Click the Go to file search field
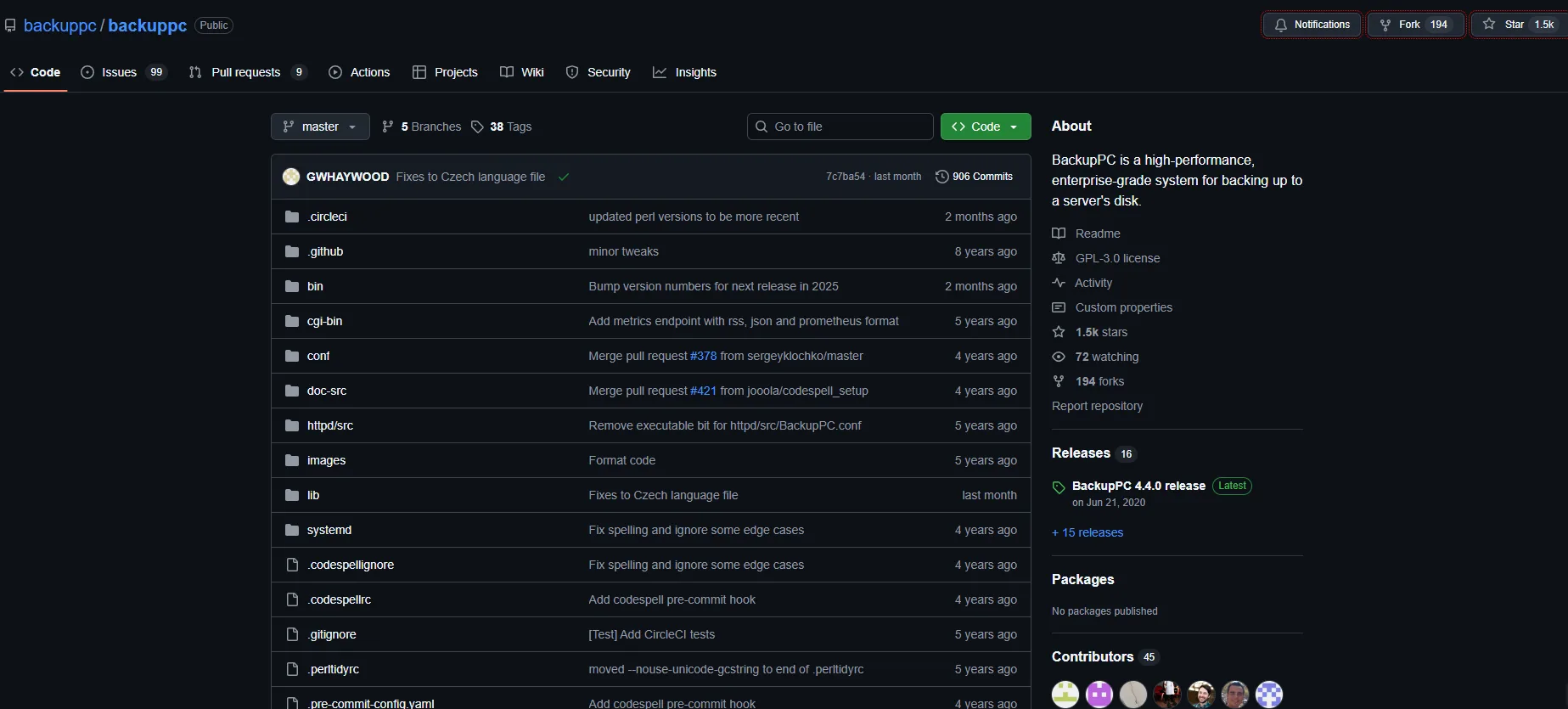The image size is (1568, 709). tap(840, 127)
